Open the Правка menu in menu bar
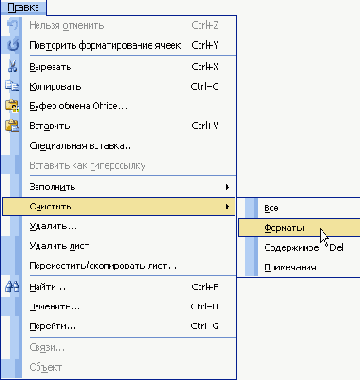This screenshot has width=360, height=380. (23, 7)
